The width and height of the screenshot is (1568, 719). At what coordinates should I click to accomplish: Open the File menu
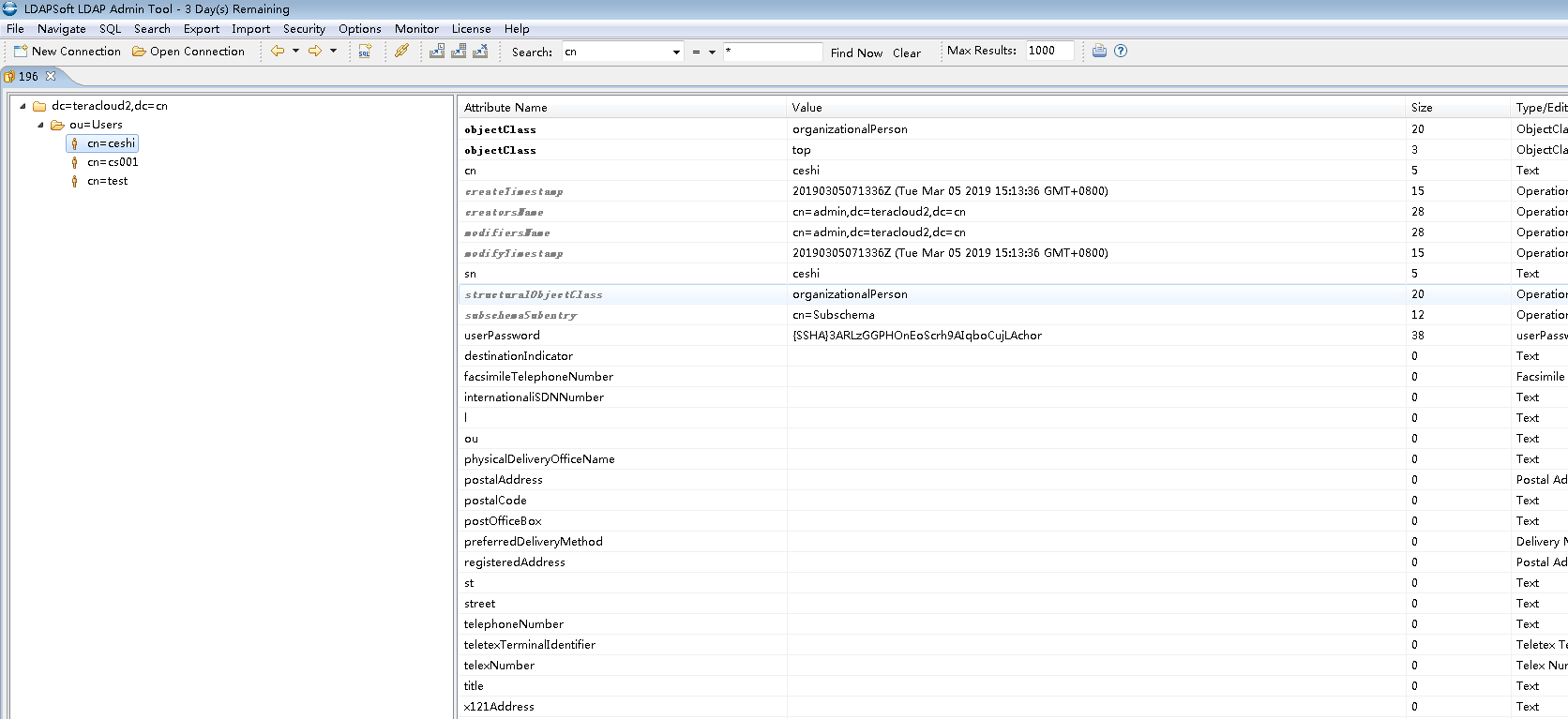pos(15,29)
